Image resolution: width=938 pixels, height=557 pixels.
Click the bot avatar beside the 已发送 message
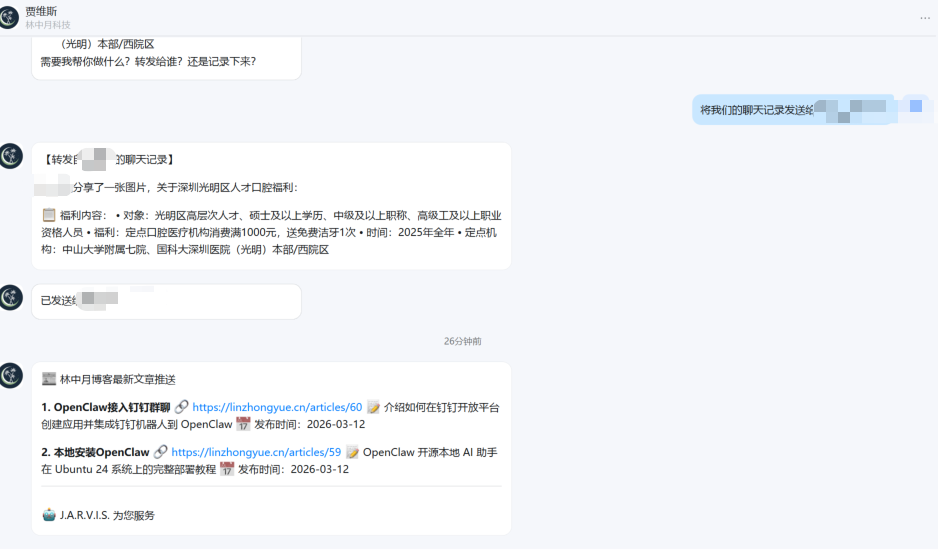point(11,297)
